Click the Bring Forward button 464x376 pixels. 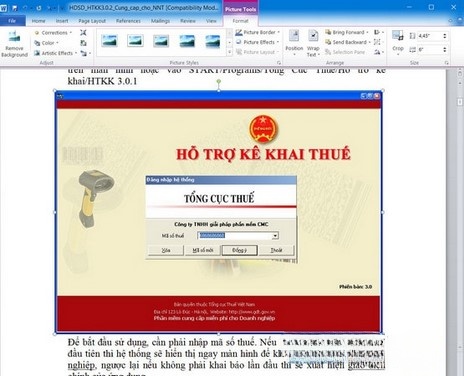pyautogui.click(x=345, y=32)
